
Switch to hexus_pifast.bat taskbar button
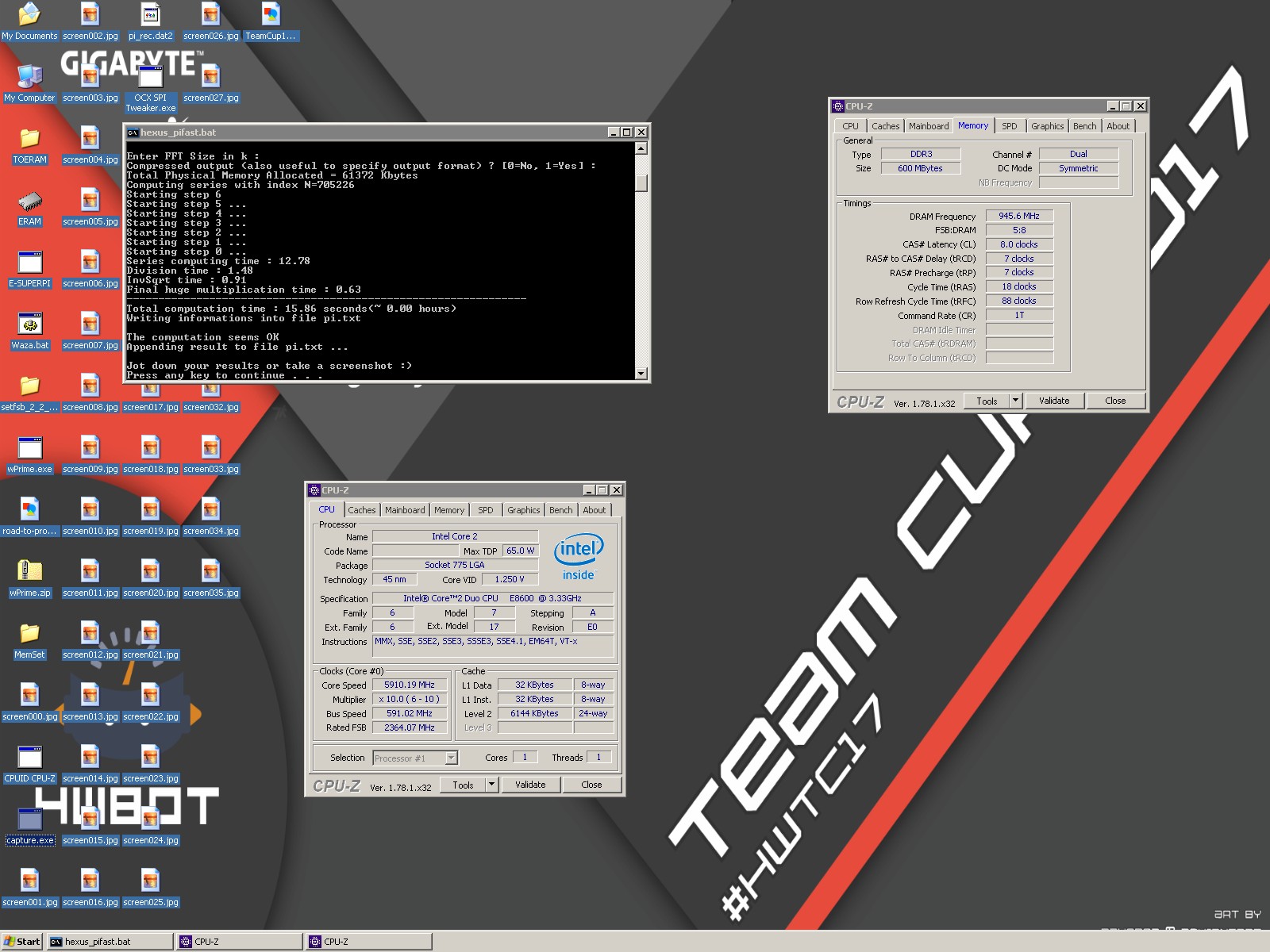point(110,942)
